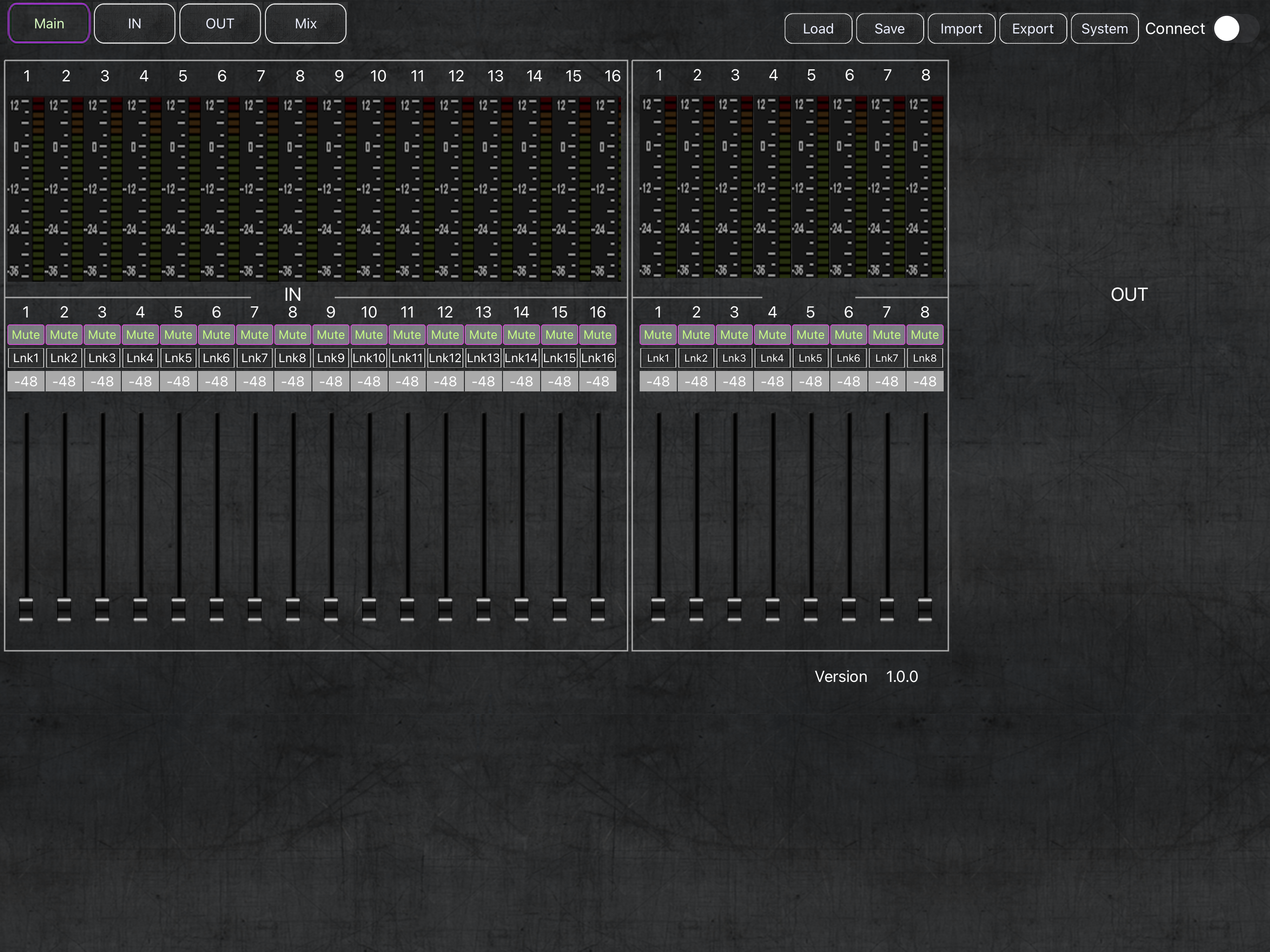This screenshot has height=952, width=1270.
Task: Toggle Lnk16 link button
Action: [597, 358]
